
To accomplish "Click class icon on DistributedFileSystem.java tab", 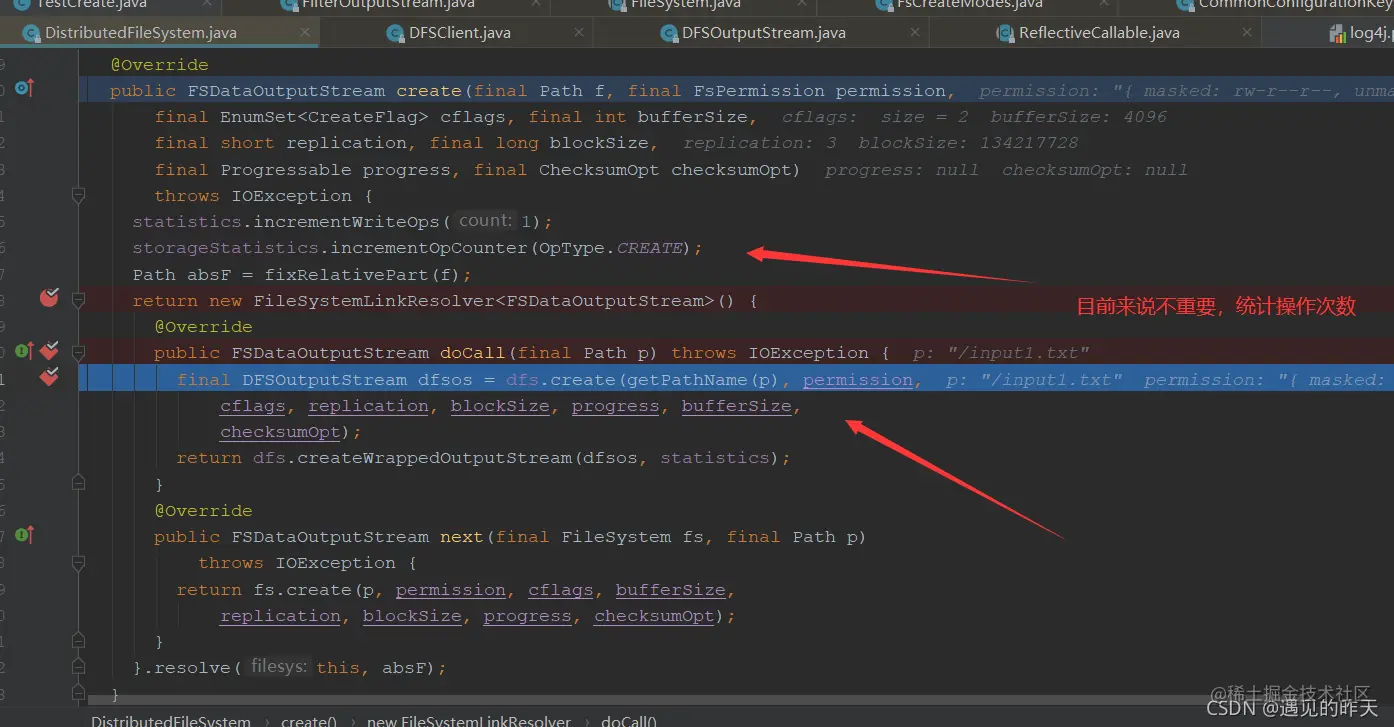I will pos(31,33).
